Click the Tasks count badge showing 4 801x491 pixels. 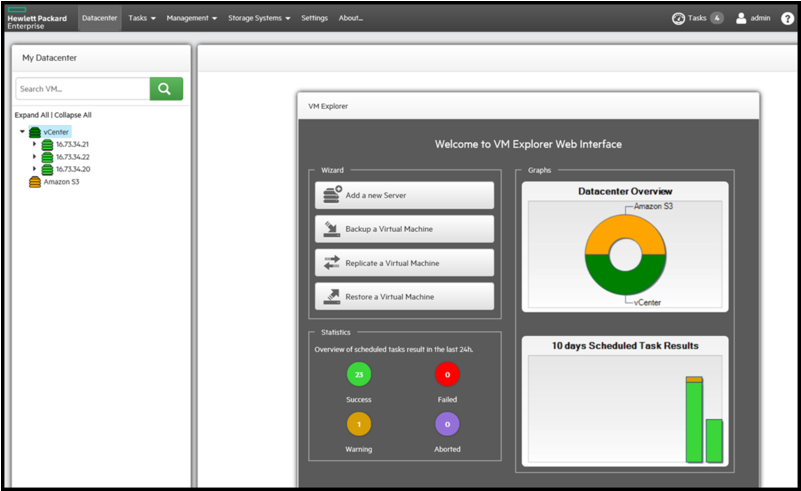[717, 18]
